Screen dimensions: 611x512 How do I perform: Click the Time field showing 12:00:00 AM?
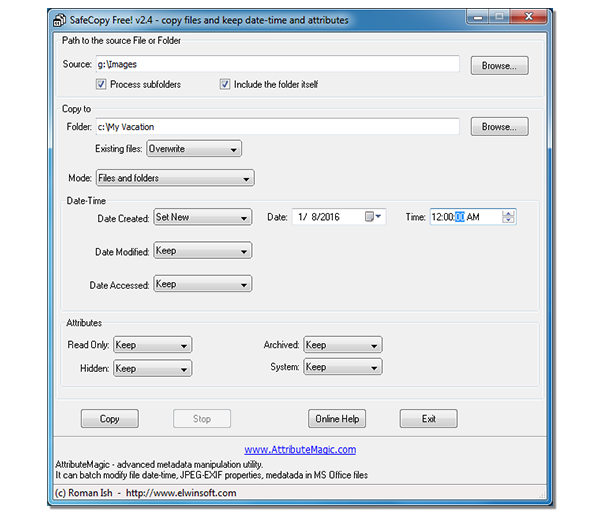tap(473, 217)
